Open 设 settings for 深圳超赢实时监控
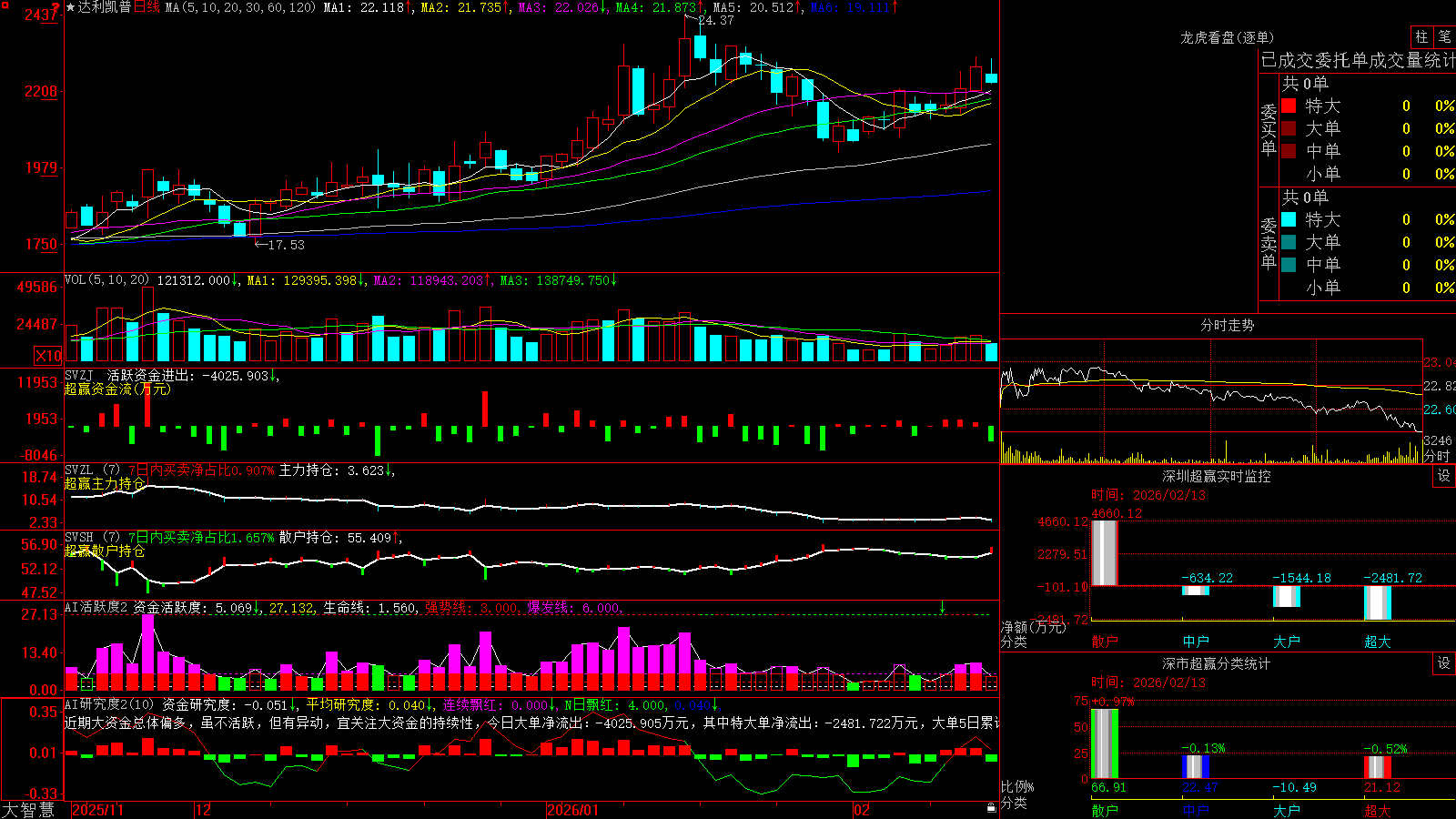Screen dimensions: 1456x819 1444,476
